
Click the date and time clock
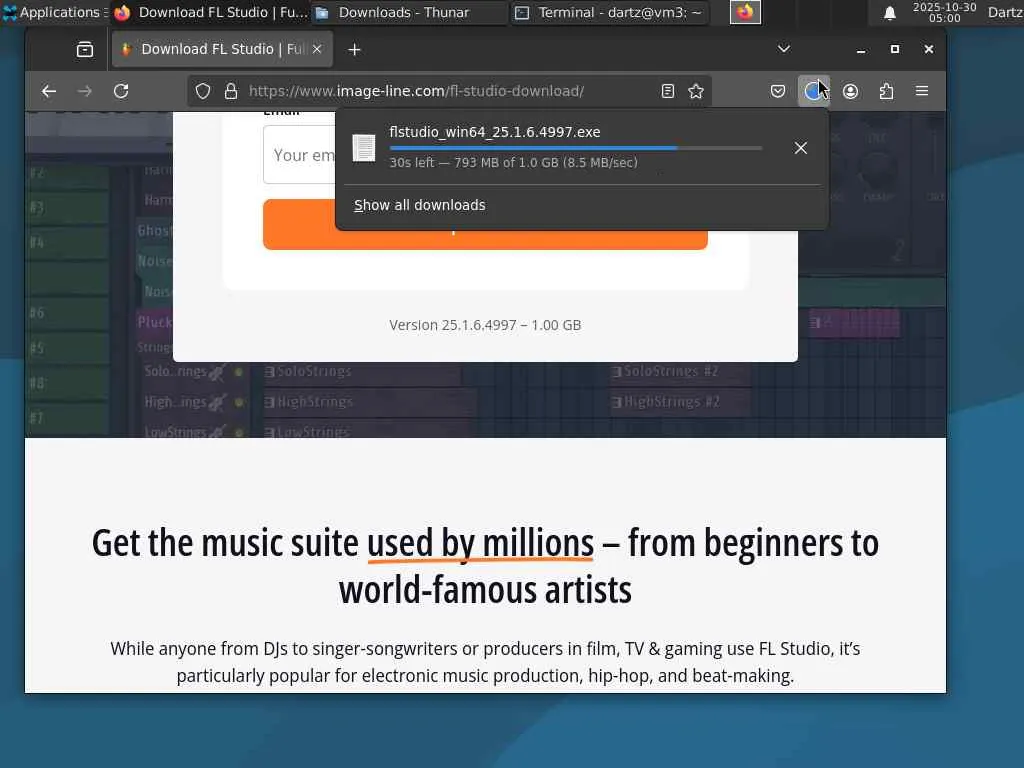pyautogui.click(x=944, y=12)
